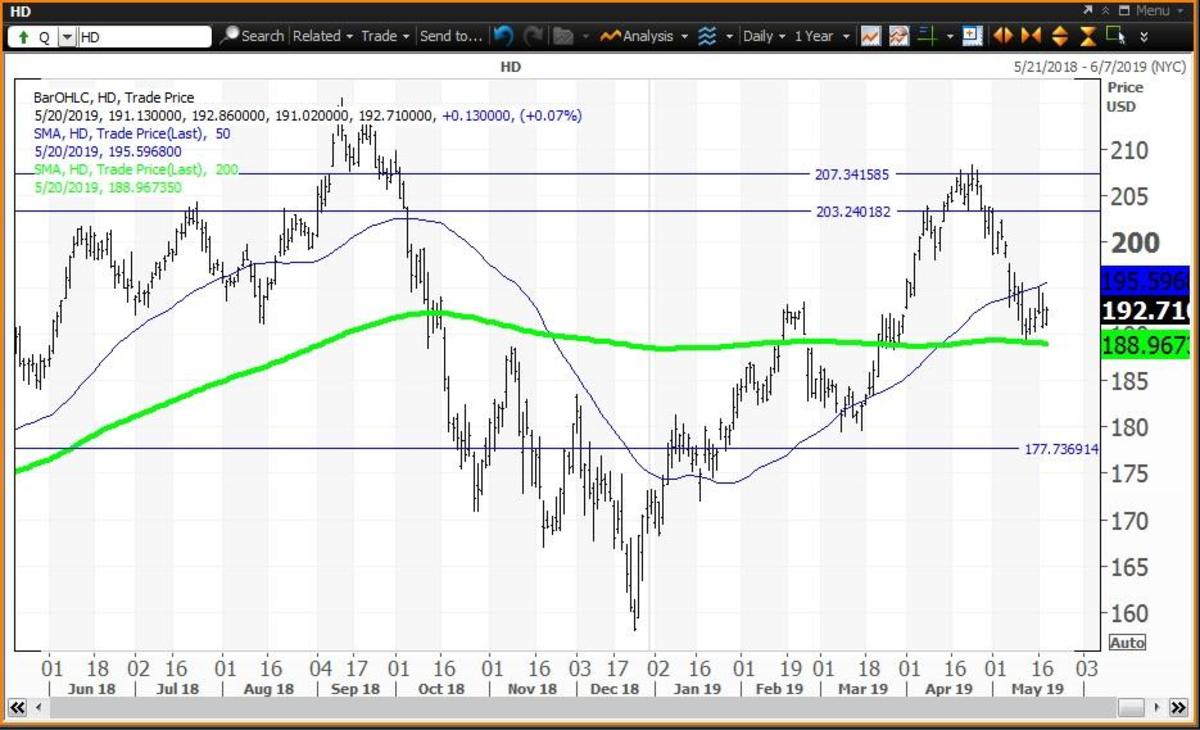Viewport: 1200px width, 730px height.
Task: Open the toolbar overflow double-chevron
Action: point(1144,37)
